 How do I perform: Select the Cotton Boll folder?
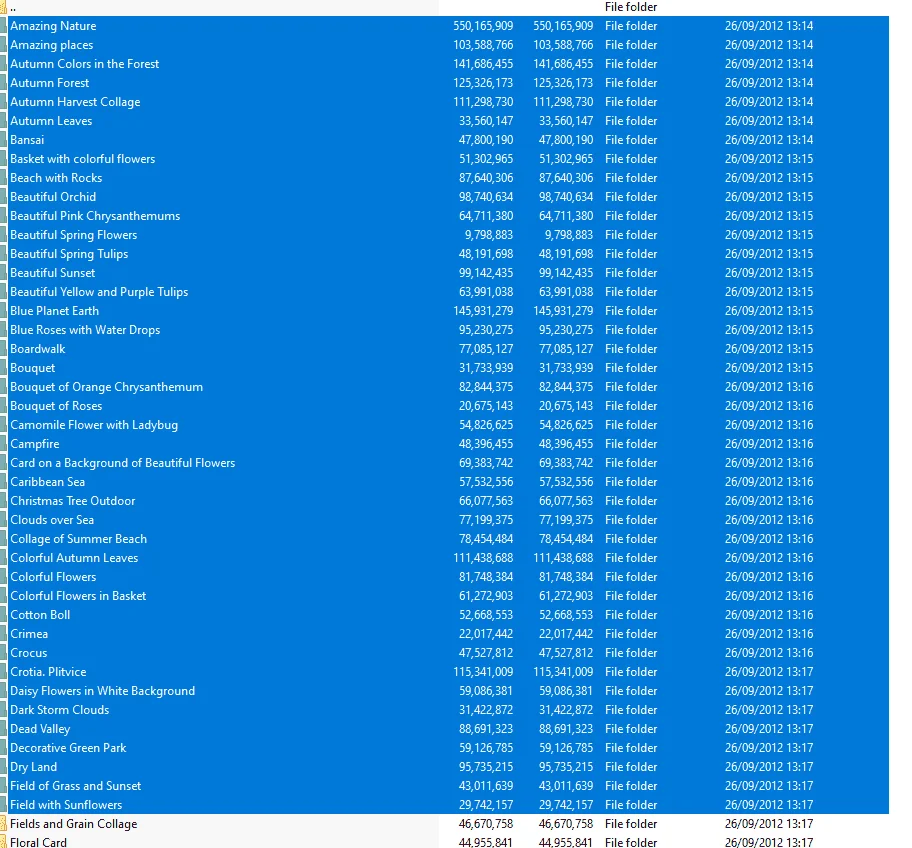40,615
